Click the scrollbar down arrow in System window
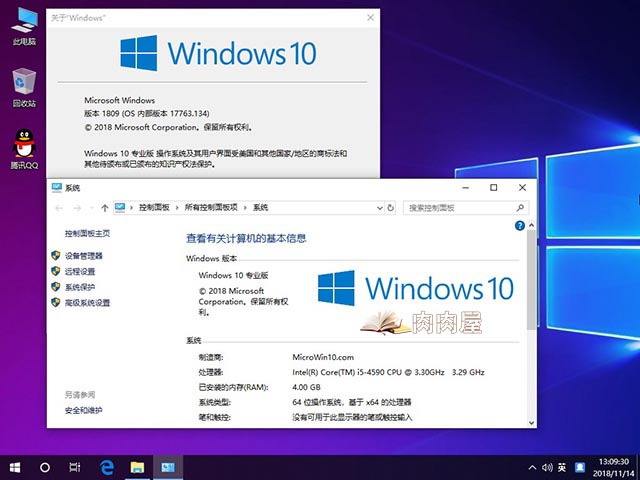640x480 pixels. coord(531,423)
